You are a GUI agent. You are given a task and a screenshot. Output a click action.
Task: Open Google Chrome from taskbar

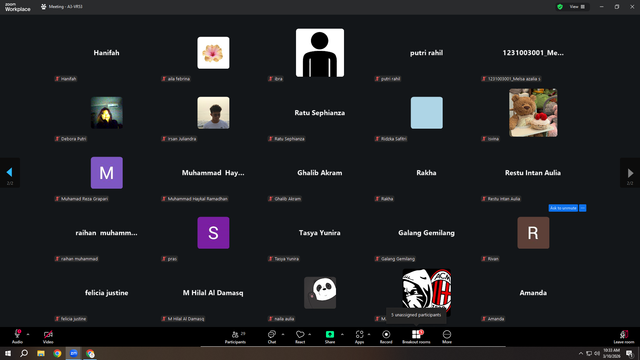pyautogui.click(x=57, y=353)
